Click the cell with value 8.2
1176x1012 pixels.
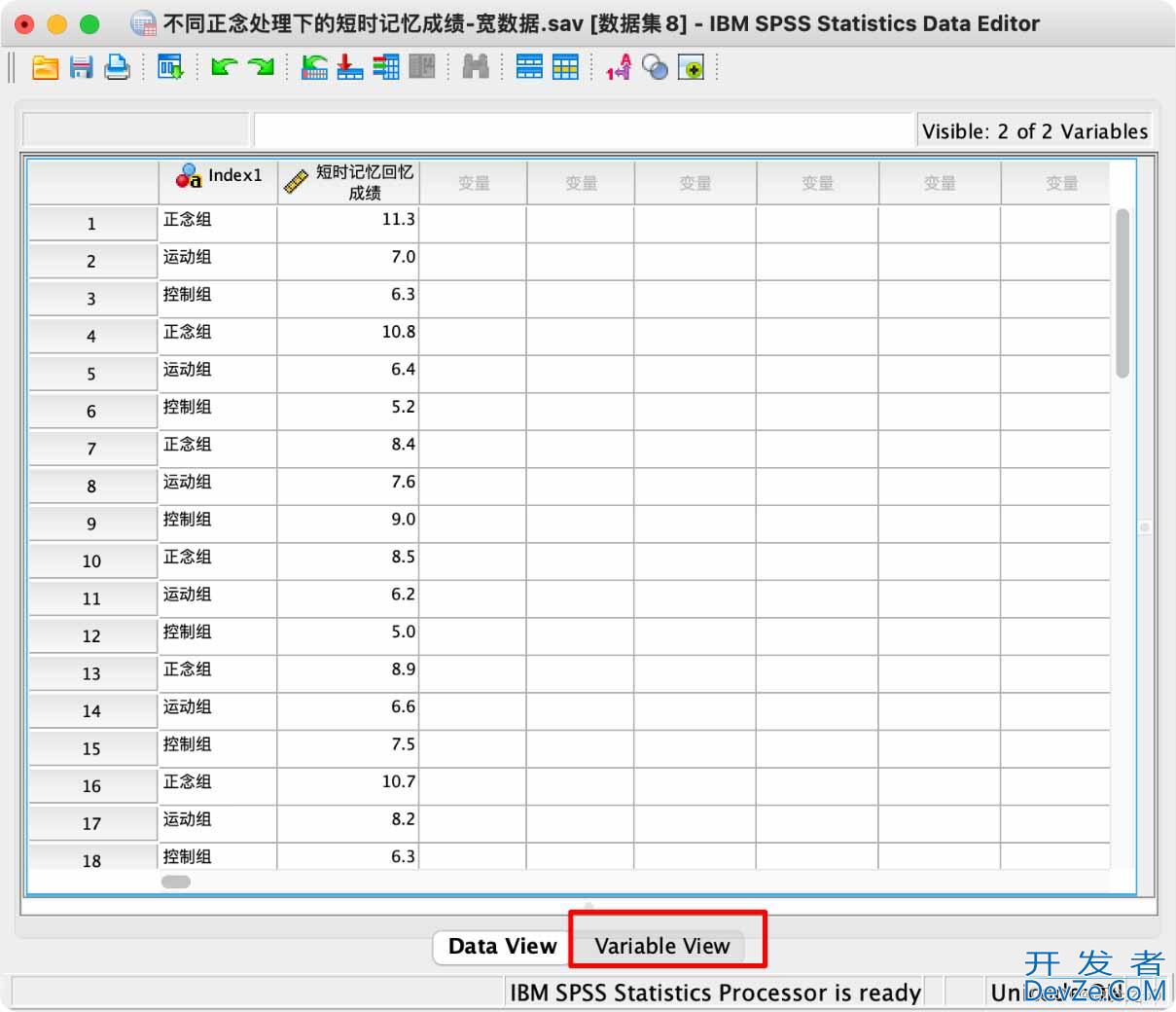(x=348, y=823)
